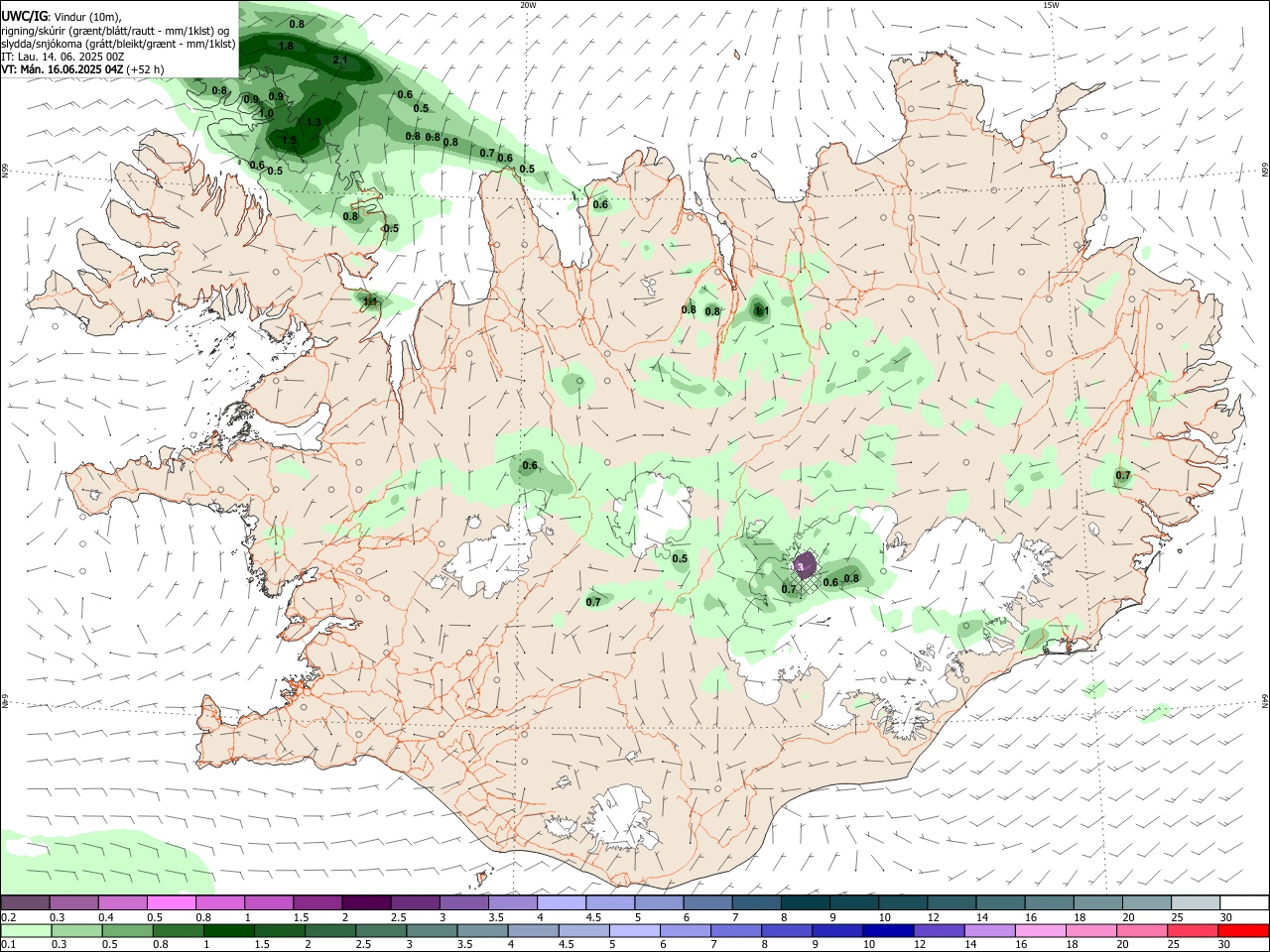Screen dimensions: 1270x952
Task: Click the '1.3' precipitation value on map
Action: tap(314, 122)
